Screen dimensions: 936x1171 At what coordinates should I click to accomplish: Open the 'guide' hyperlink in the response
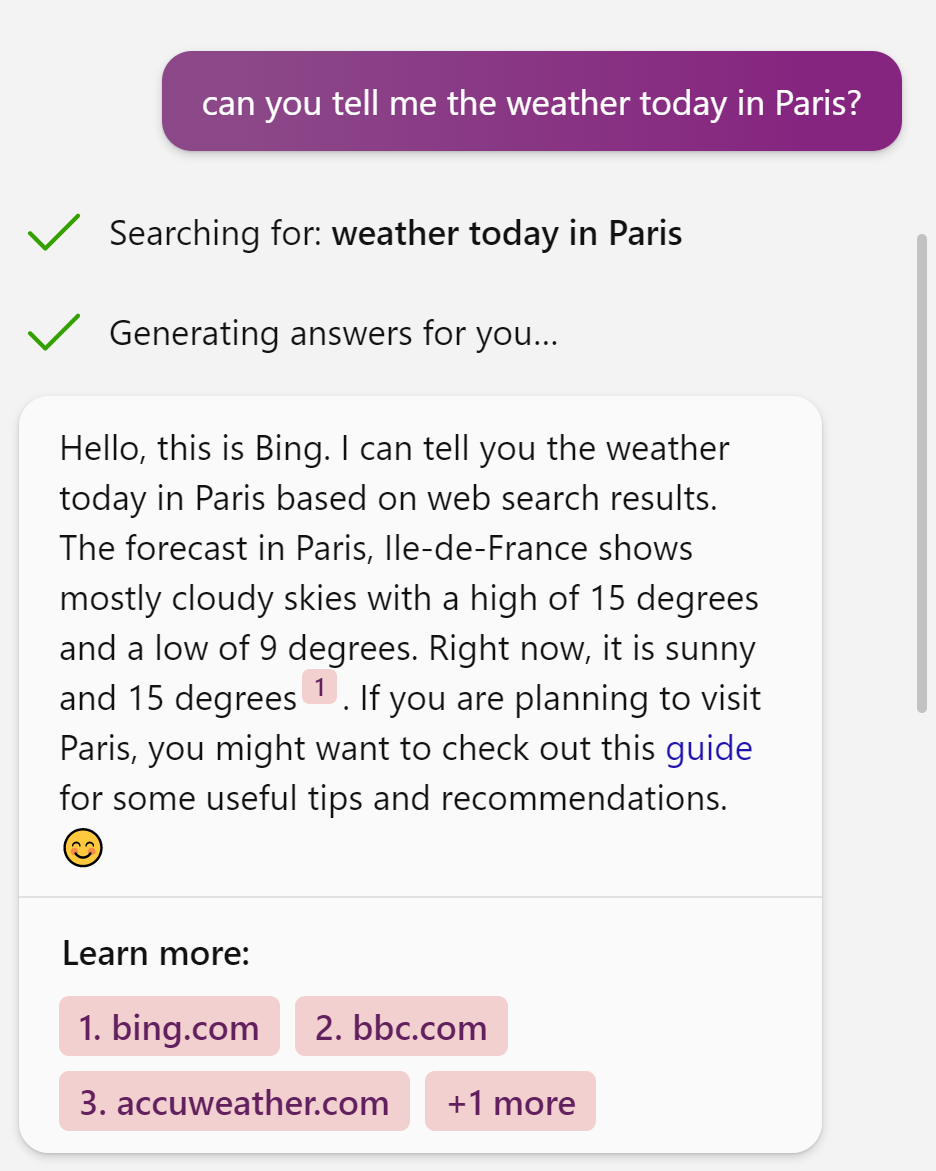coord(709,748)
